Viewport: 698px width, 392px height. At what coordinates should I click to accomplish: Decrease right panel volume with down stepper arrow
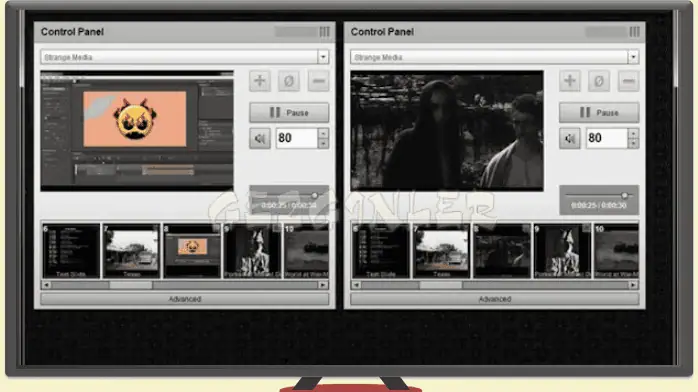coord(633,143)
